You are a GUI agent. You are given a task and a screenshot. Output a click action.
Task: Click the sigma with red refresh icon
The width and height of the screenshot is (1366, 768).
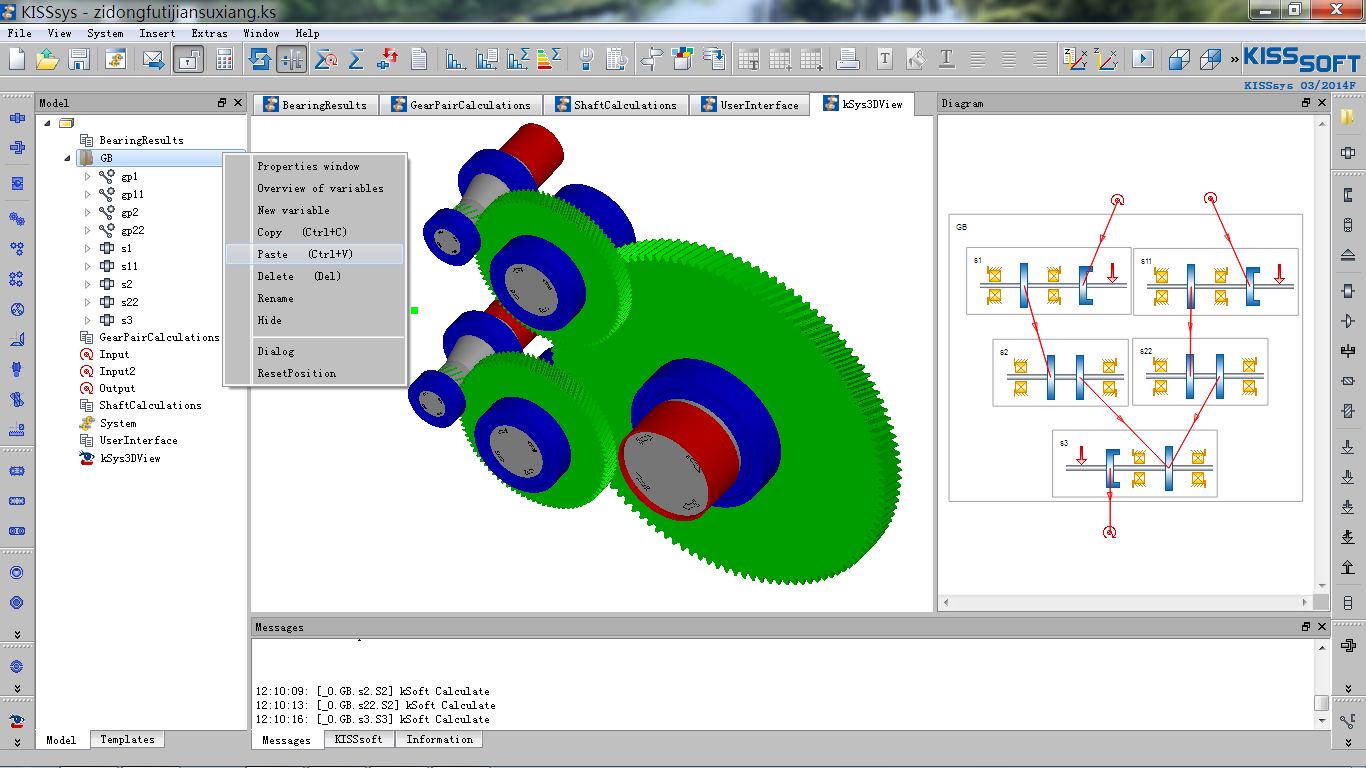(x=326, y=59)
